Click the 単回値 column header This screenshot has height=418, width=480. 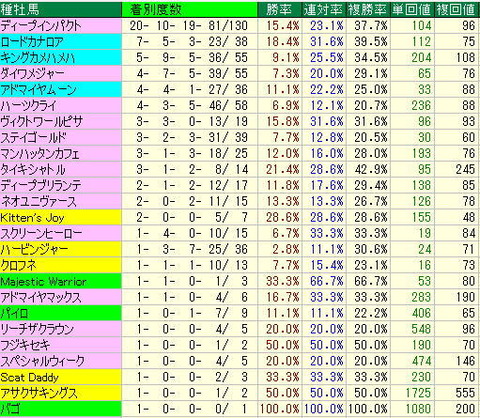[x=412, y=9]
